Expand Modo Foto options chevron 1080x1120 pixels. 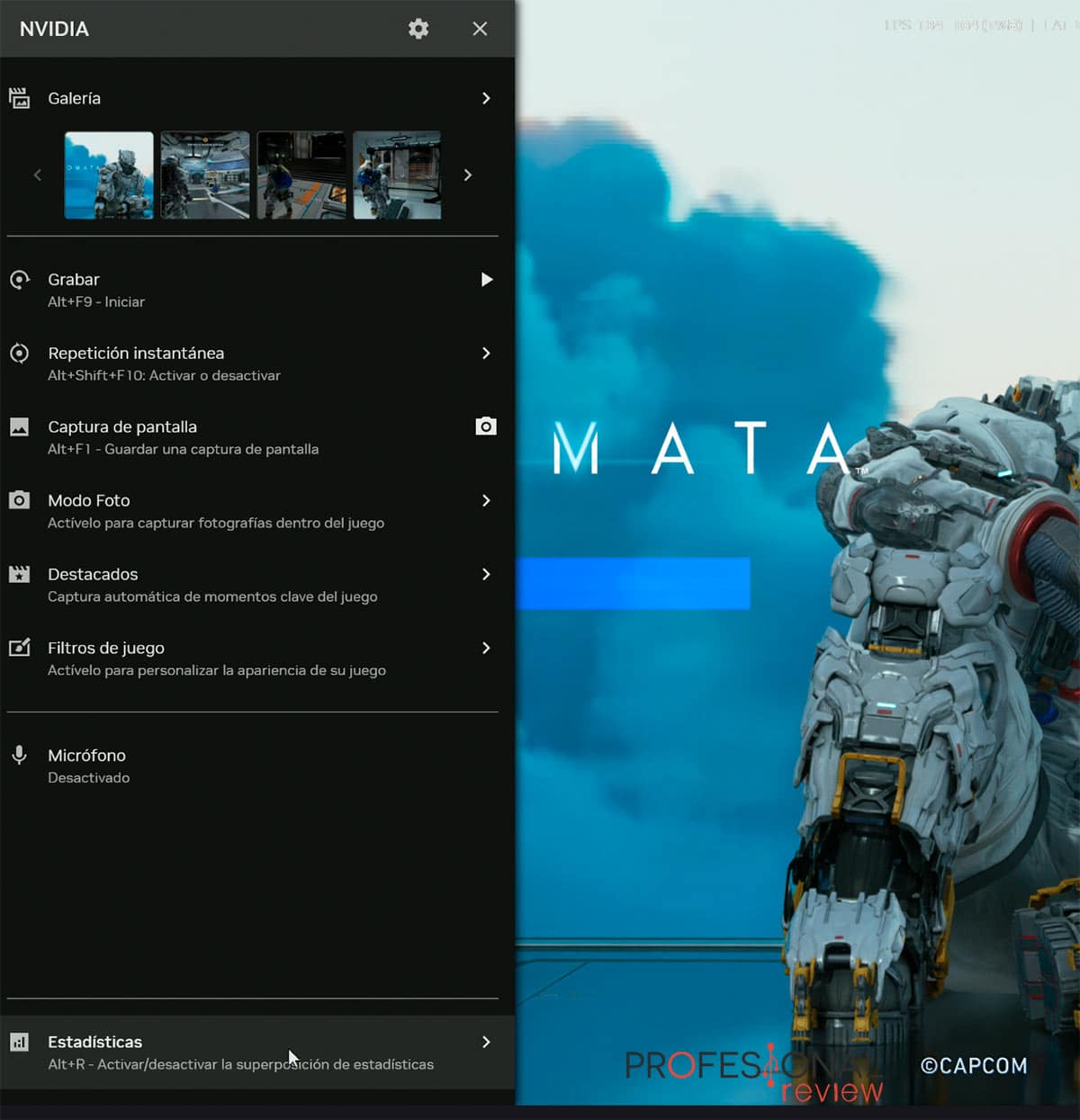pos(486,500)
